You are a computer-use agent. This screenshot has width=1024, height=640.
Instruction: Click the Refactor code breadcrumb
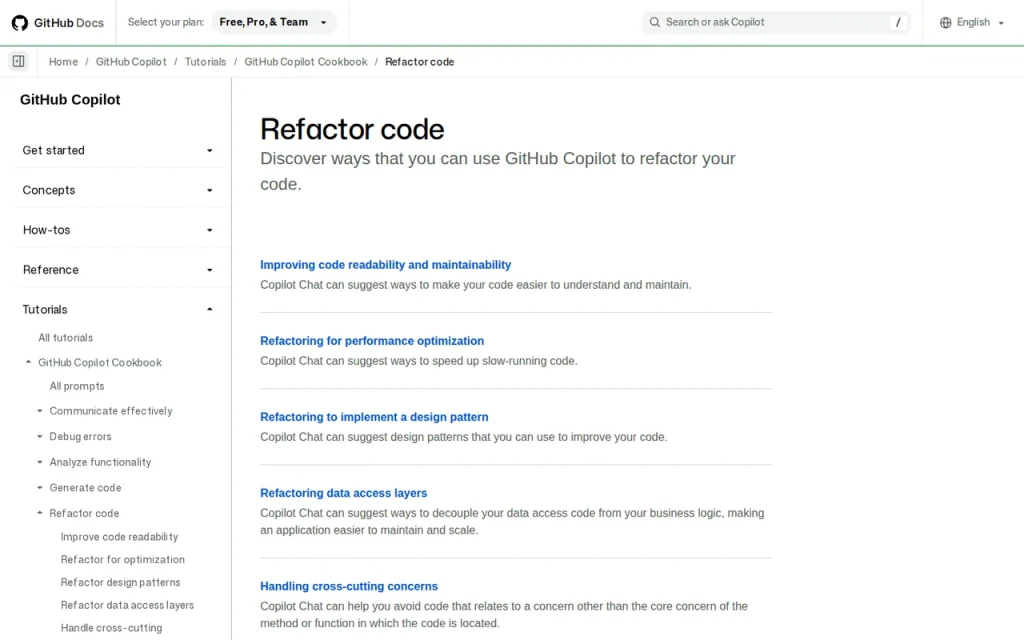(419, 61)
